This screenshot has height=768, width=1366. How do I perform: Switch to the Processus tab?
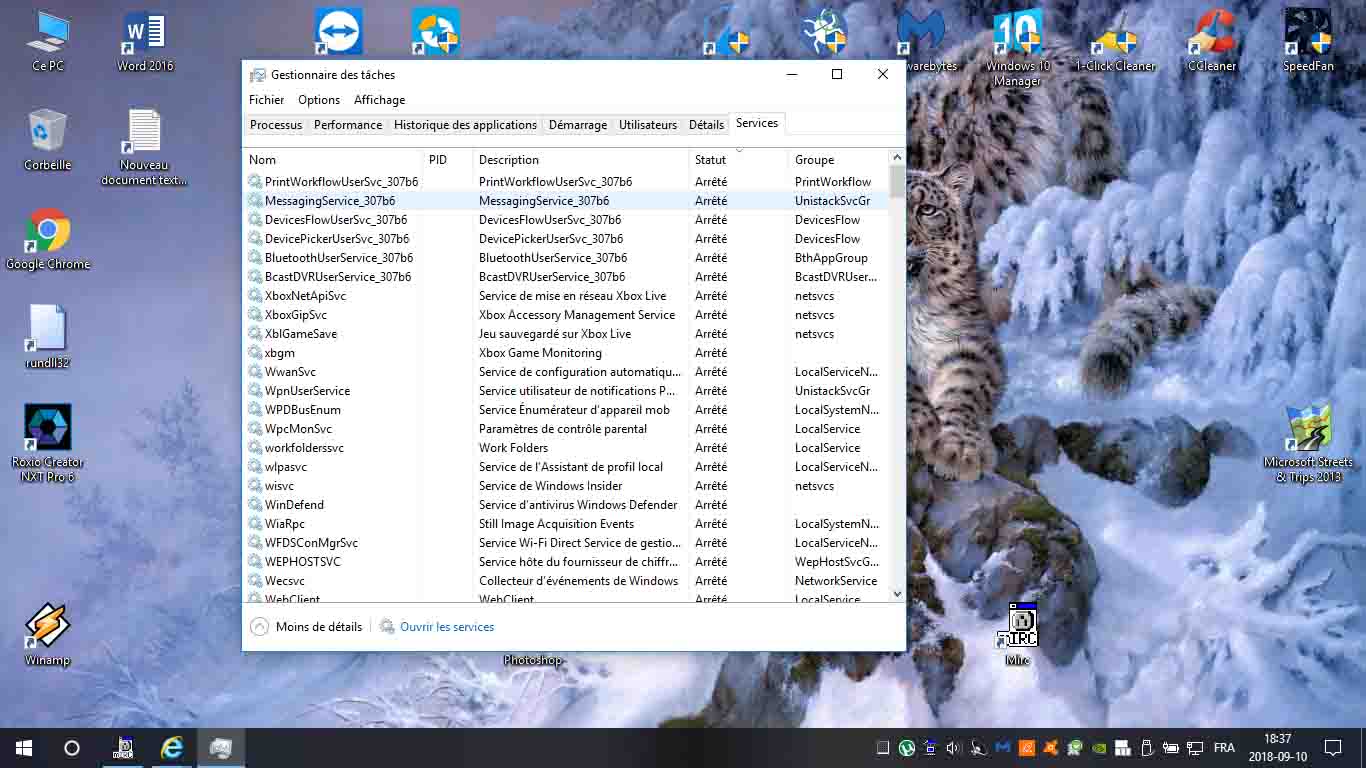click(276, 125)
